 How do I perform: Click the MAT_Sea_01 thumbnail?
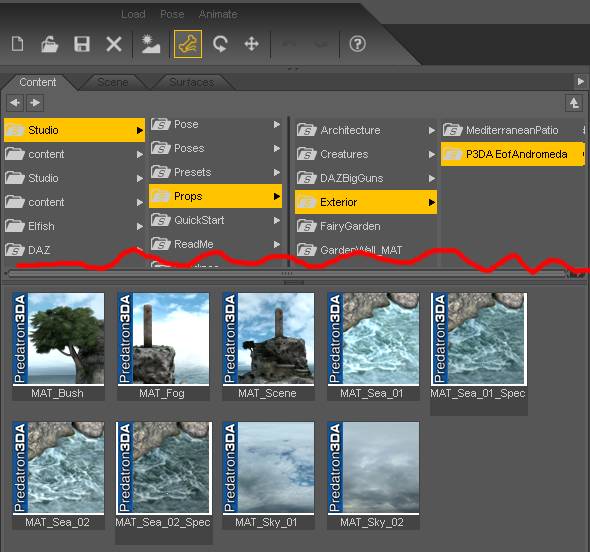click(373, 339)
